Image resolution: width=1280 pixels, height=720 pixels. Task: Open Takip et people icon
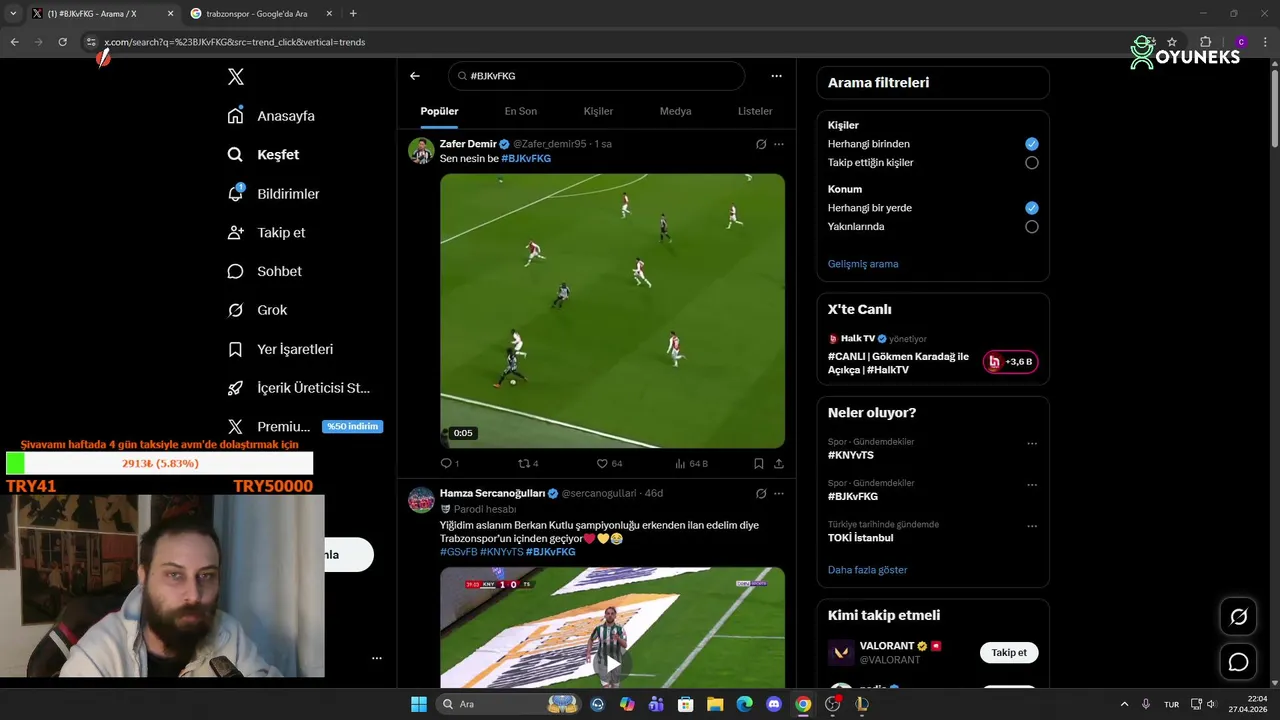click(235, 232)
